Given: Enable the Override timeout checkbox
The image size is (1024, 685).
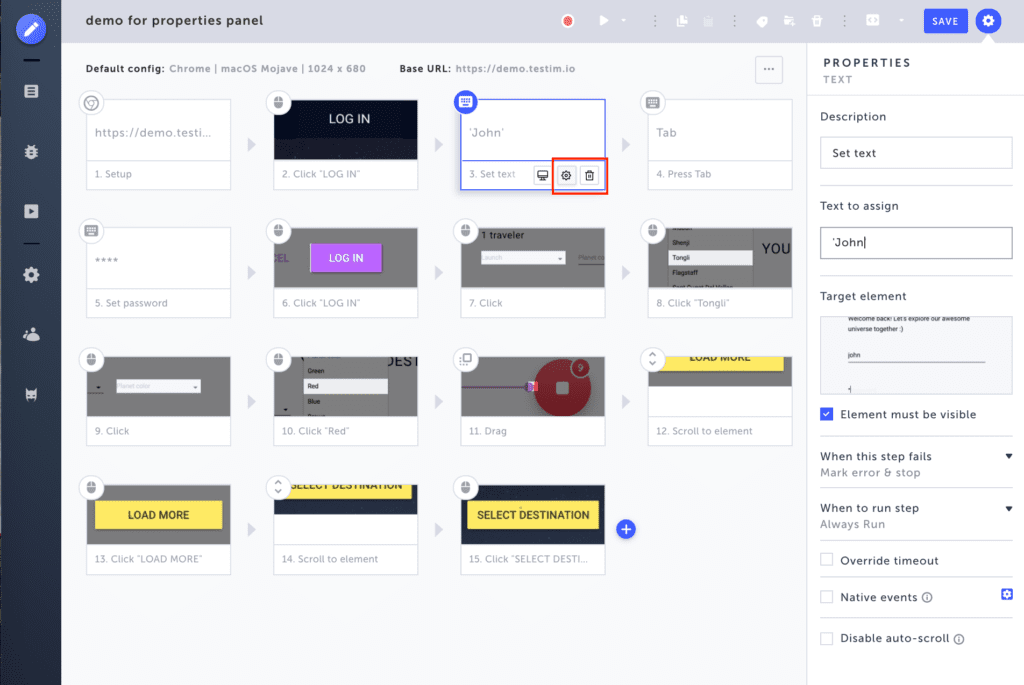Looking at the screenshot, I should tap(827, 560).
